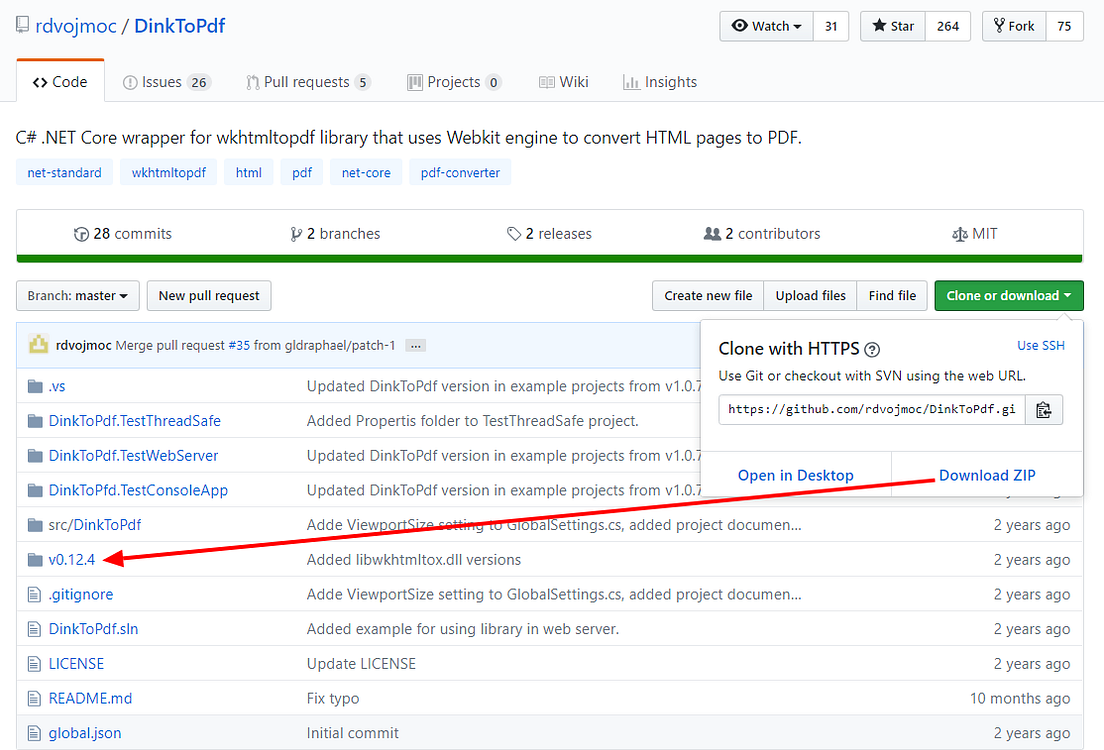Click the tag icon beside 2 releases
This screenshot has height=750, width=1104.
[513, 233]
